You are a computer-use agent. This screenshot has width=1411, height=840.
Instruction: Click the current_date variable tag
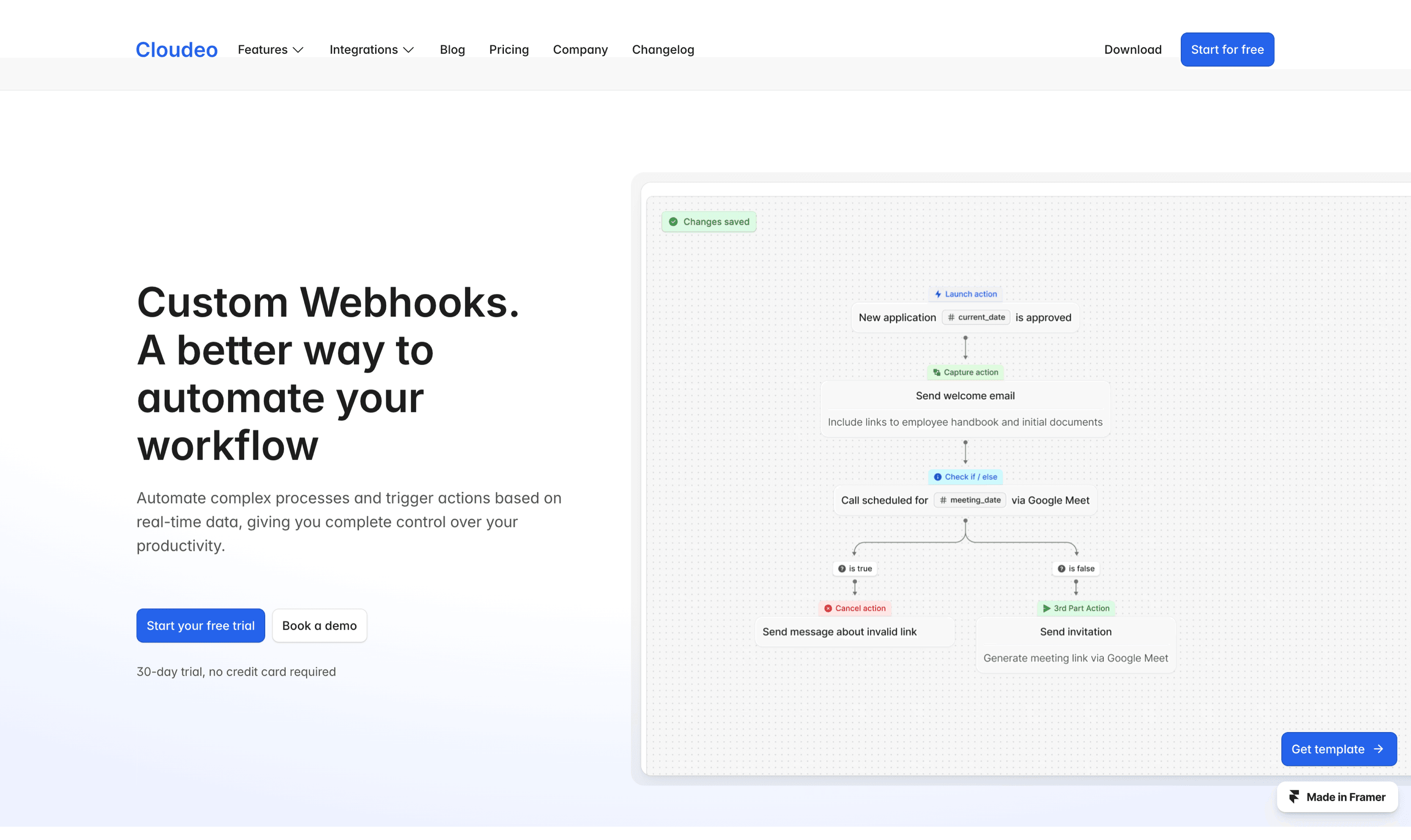point(976,317)
